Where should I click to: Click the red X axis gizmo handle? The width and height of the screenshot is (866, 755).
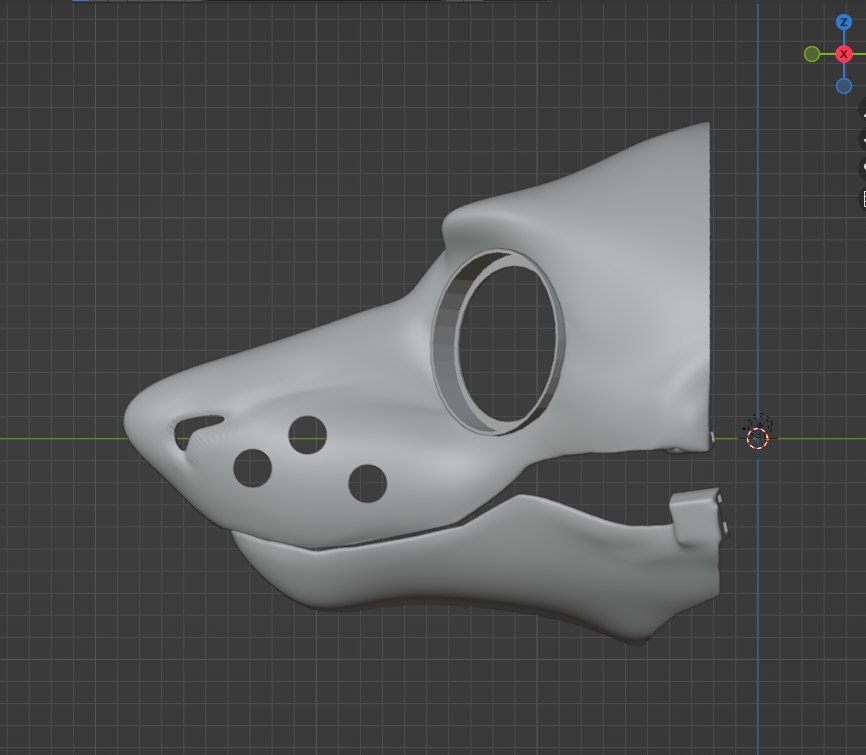tap(843, 54)
